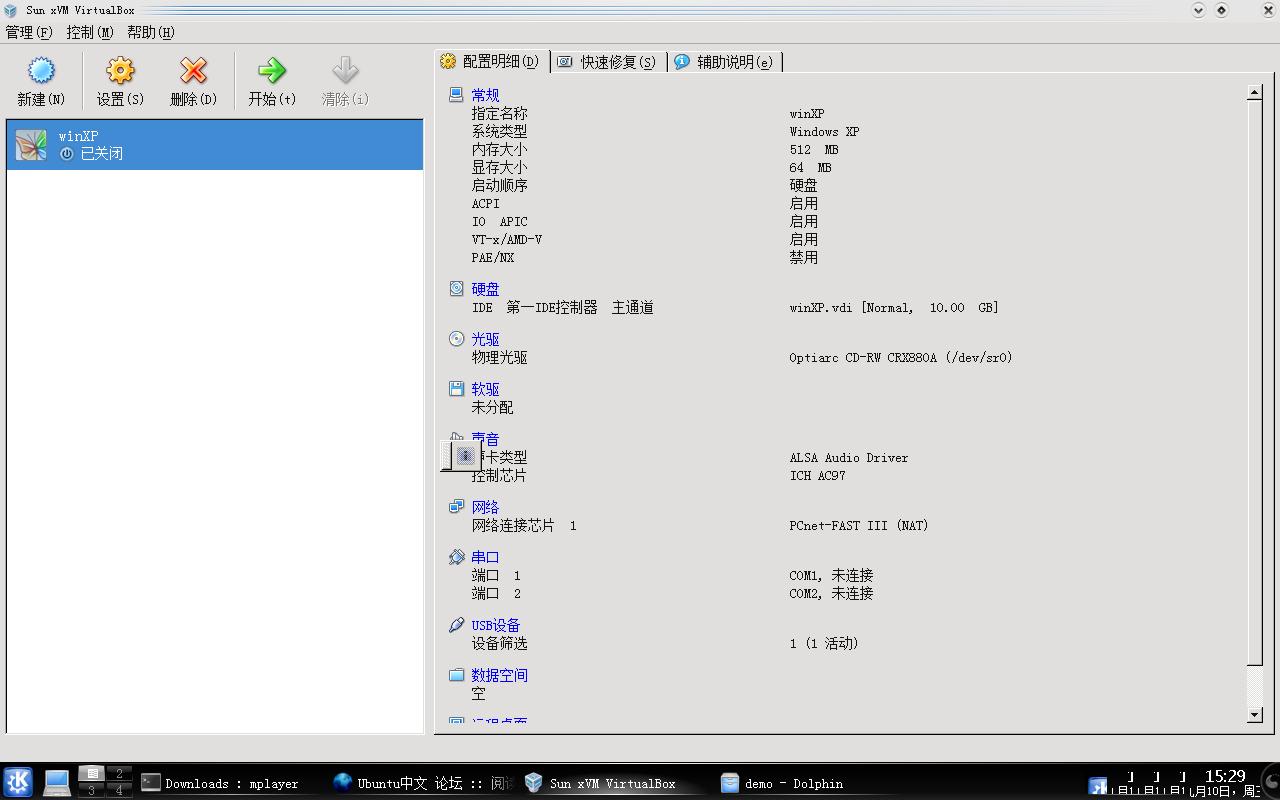This screenshot has height=800, width=1280.
Task: Click the ALSA Audio Driver value
Action: pos(849,457)
